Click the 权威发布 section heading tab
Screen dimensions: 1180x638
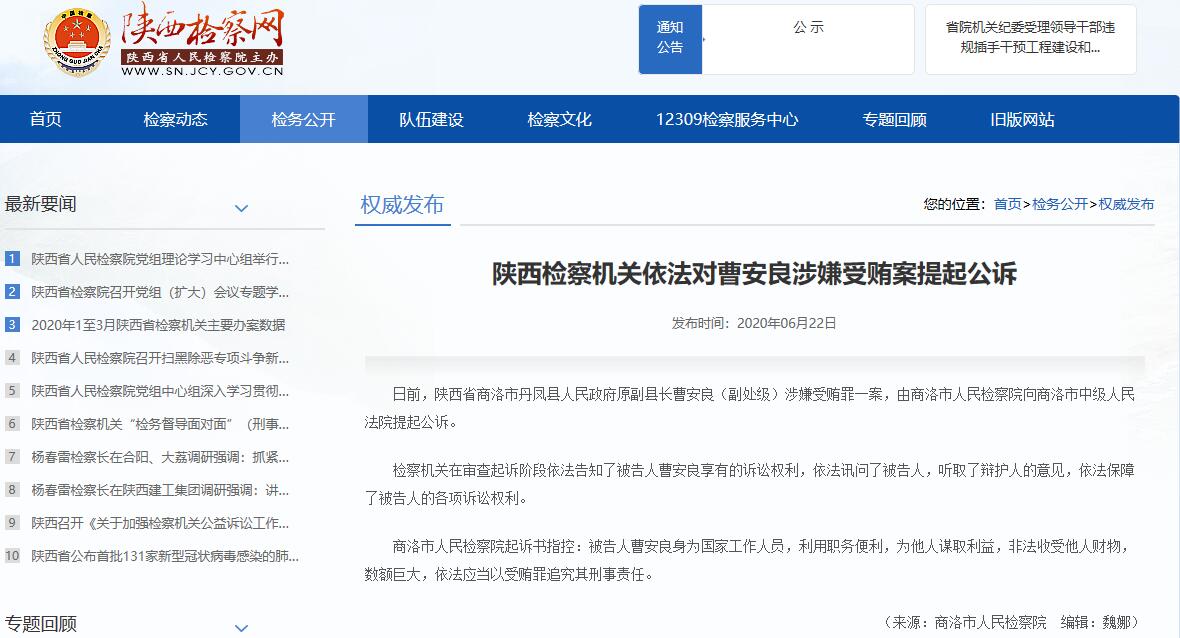tap(402, 205)
